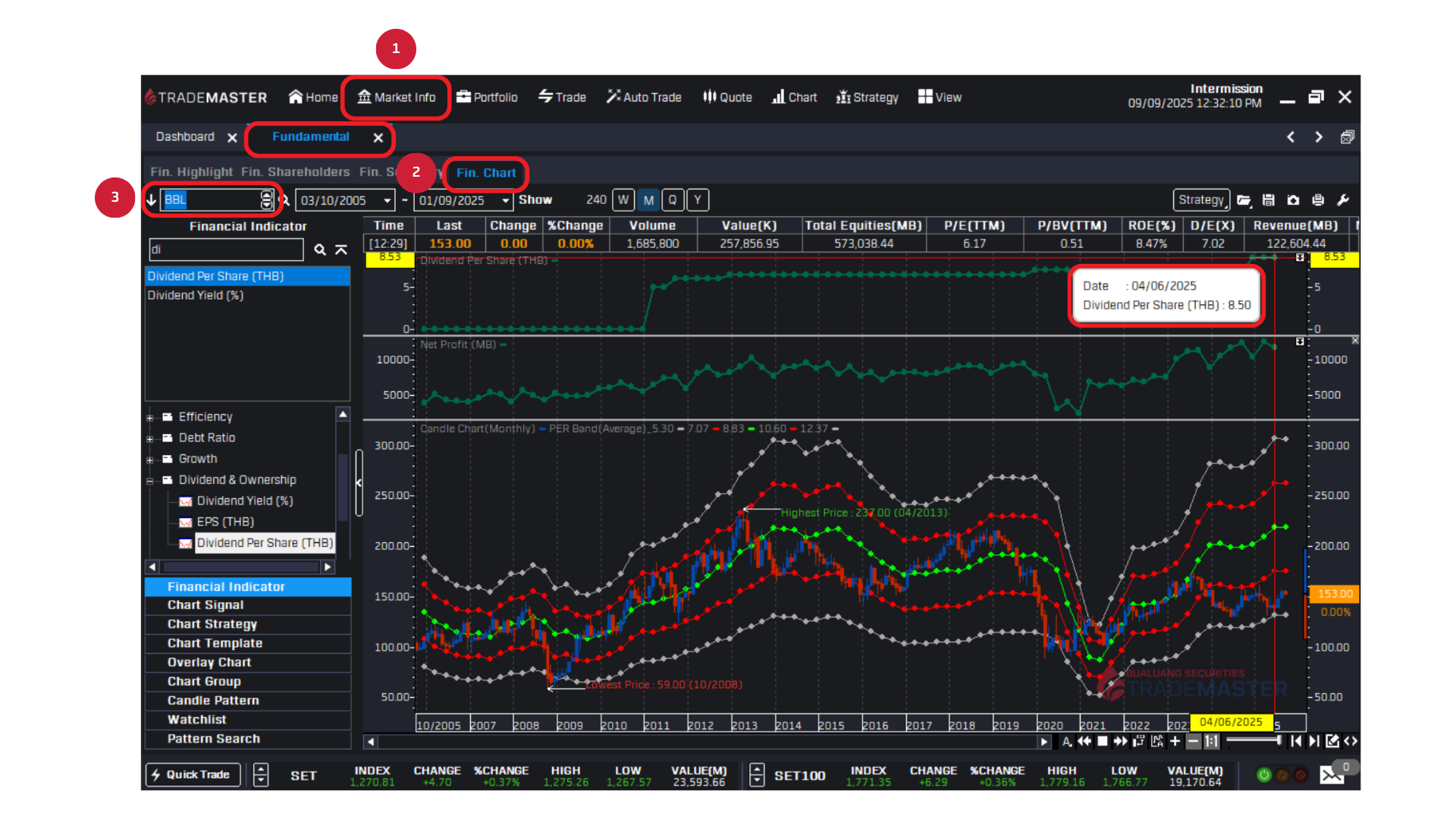
Task: Click the zoom in plus icon
Action: tap(1175, 741)
